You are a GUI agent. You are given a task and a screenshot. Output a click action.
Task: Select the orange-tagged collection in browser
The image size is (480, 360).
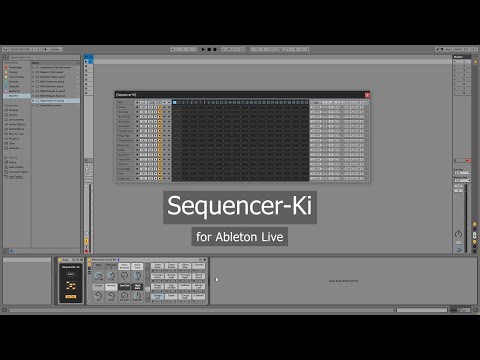coord(13,72)
